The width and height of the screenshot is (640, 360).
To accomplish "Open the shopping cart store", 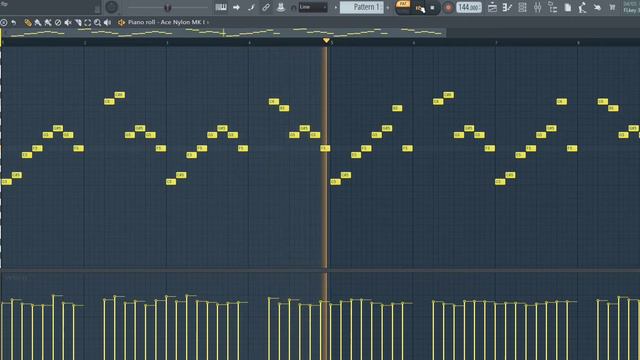I will [x=612, y=7].
